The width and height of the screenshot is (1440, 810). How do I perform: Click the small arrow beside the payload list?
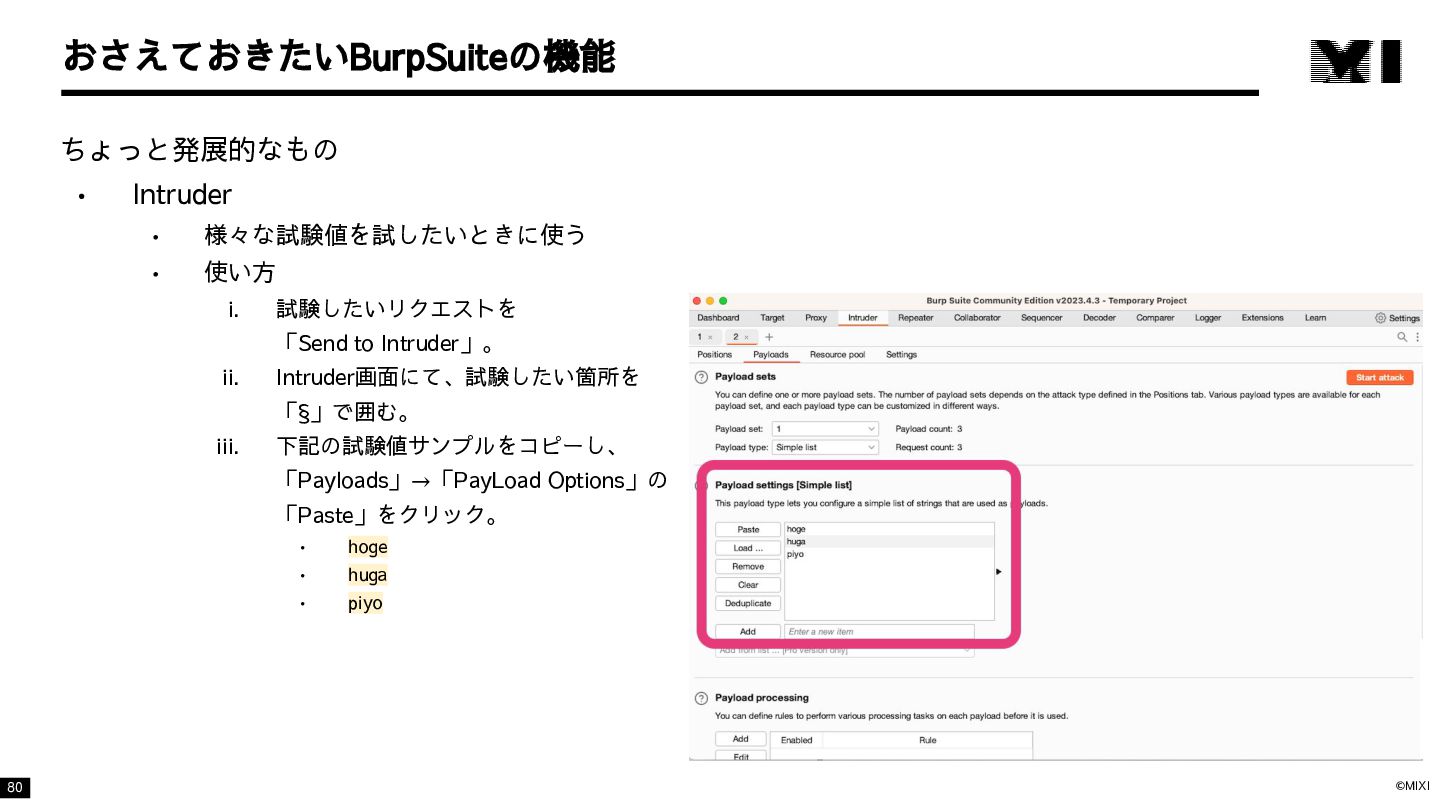tap(999, 572)
